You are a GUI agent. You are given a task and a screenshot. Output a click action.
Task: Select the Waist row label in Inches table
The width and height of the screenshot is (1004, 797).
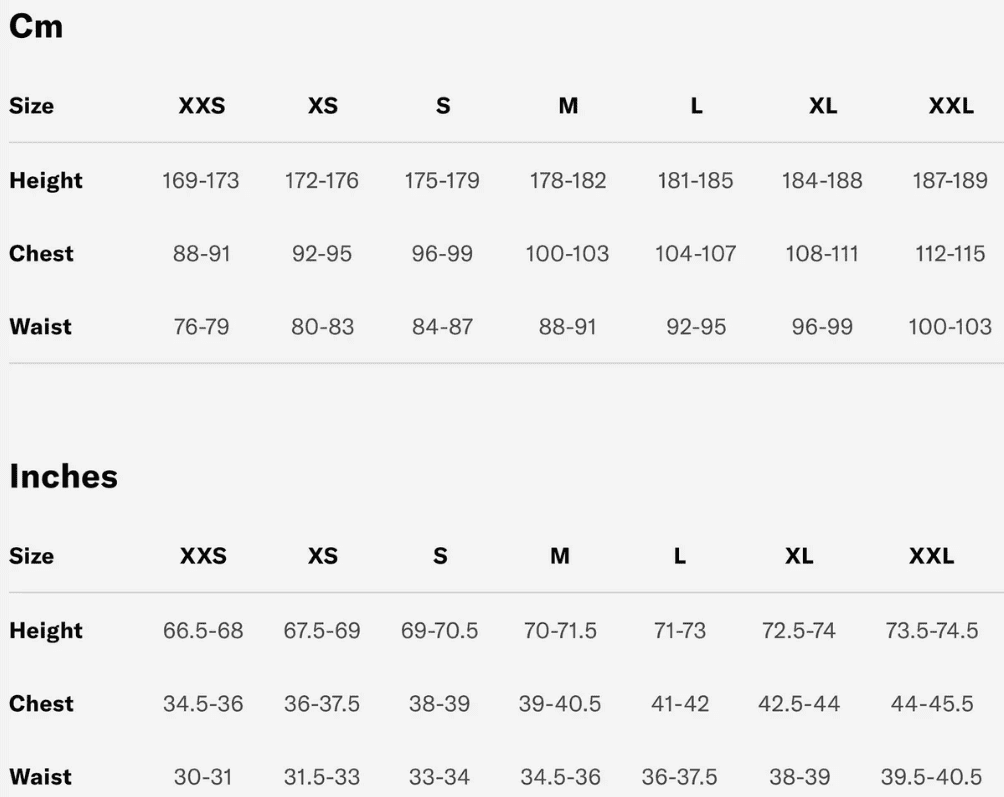(40, 777)
